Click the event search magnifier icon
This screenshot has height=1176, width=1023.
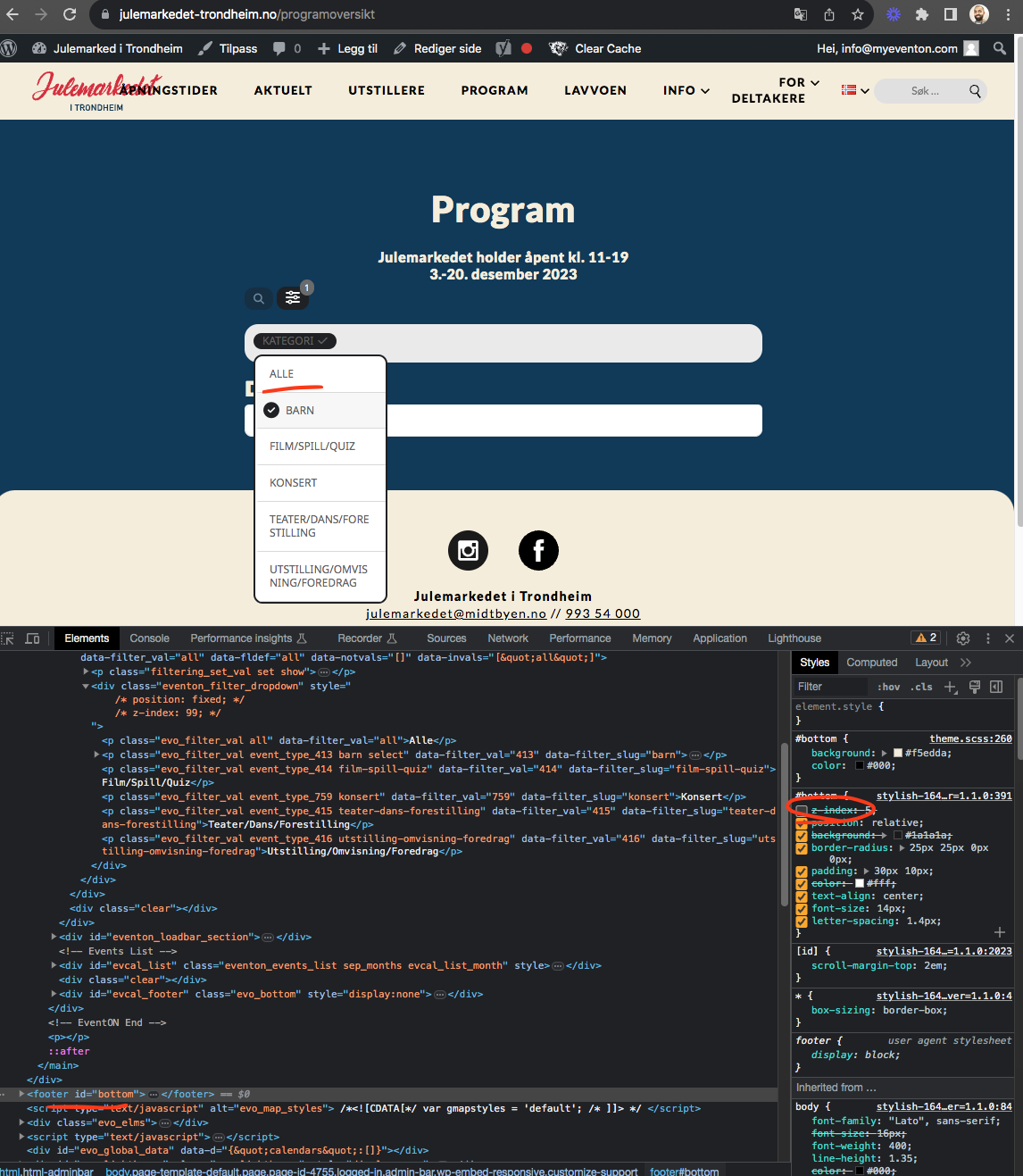258,298
